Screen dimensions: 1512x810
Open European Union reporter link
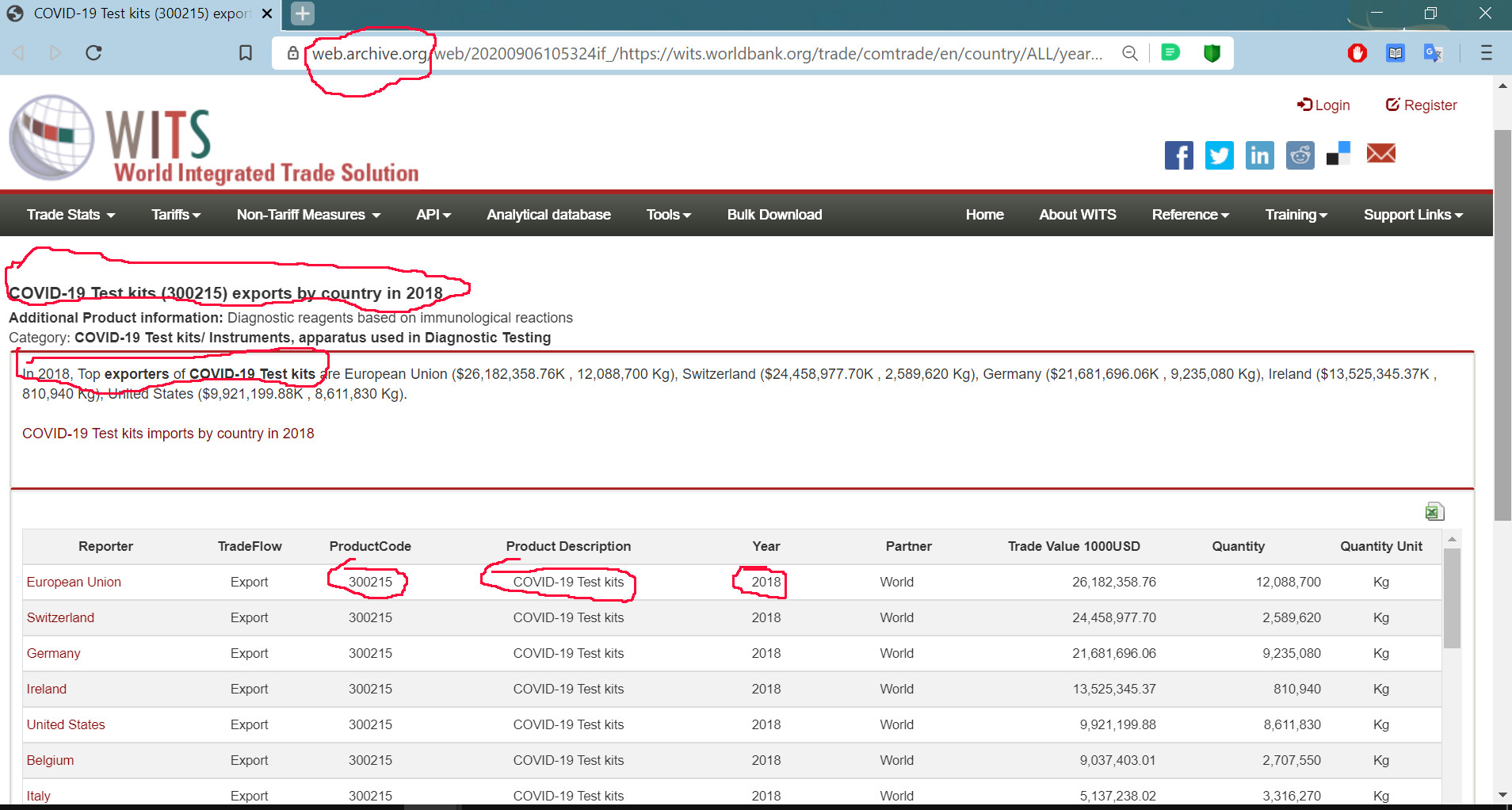click(x=74, y=582)
